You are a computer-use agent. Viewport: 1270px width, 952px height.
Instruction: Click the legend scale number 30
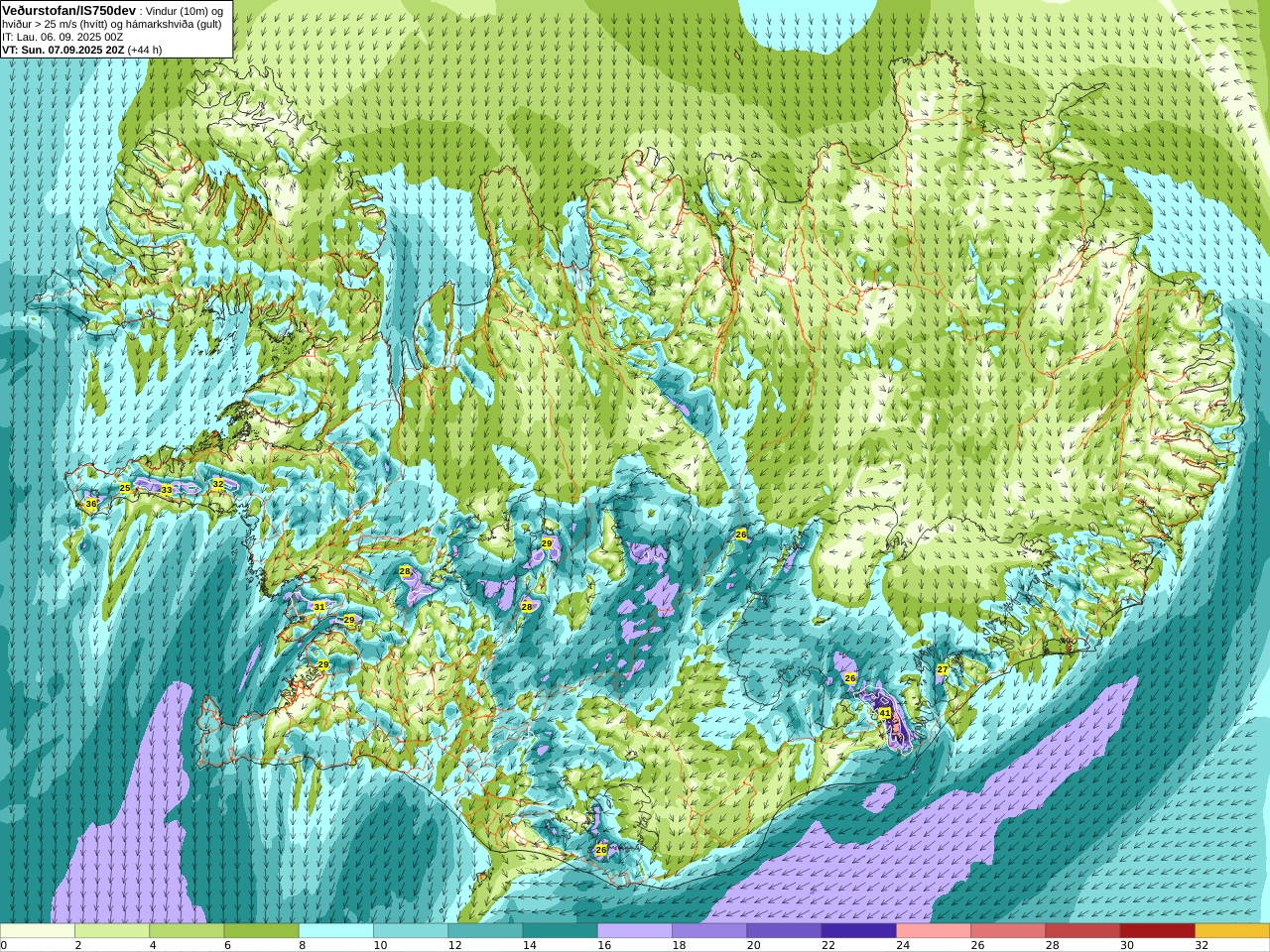point(1127,945)
